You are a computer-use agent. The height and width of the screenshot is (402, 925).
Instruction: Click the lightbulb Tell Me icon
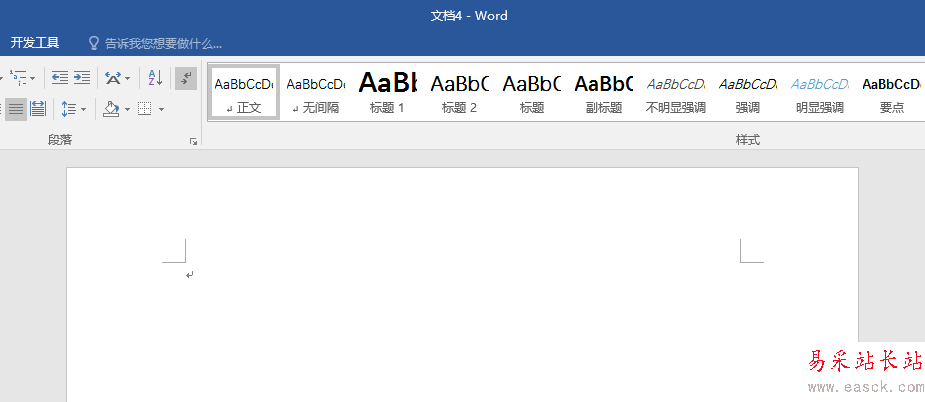[93, 43]
